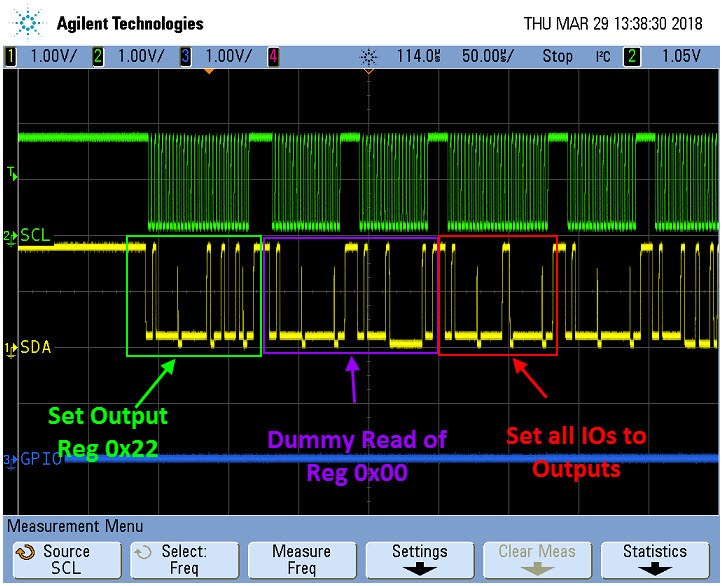The width and height of the screenshot is (723, 586).
Task: Click the hollow time reference marker at center top
Action: (x=368, y=71)
